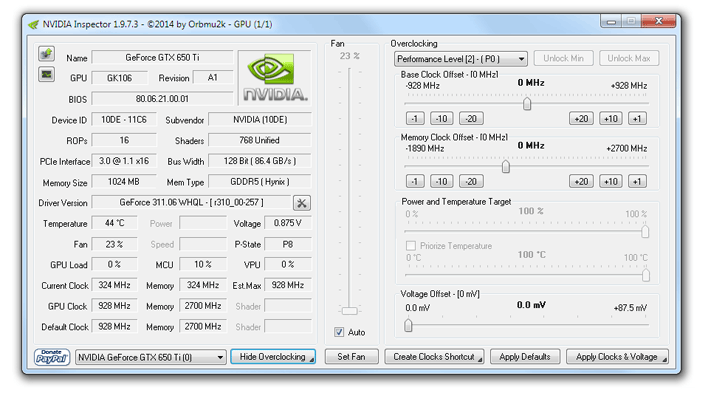The height and width of the screenshot is (393, 725).
Task: Click the PCIe Interface value 3.0 @ 1.1 x16
Action: (124, 161)
